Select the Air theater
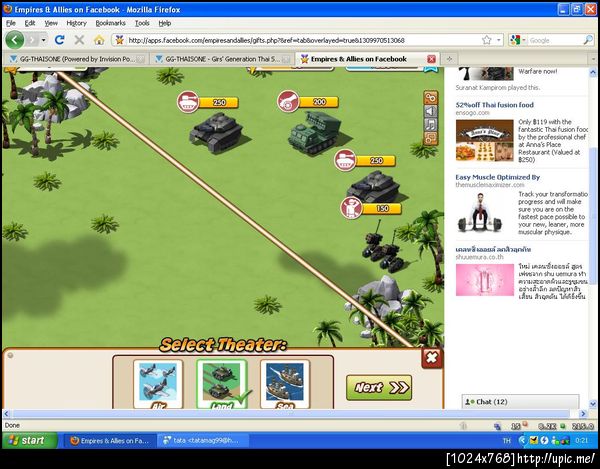 point(158,384)
